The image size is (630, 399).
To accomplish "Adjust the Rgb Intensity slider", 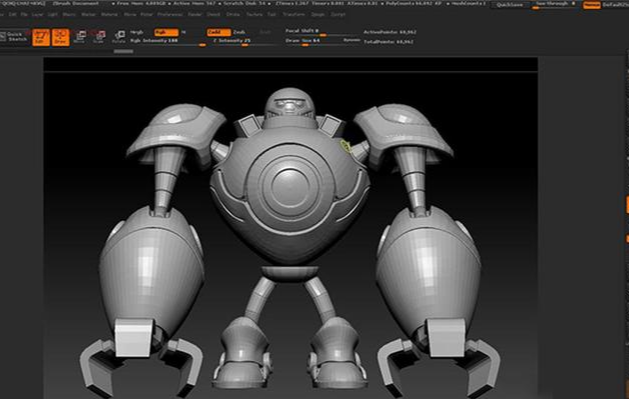I will (168, 41).
